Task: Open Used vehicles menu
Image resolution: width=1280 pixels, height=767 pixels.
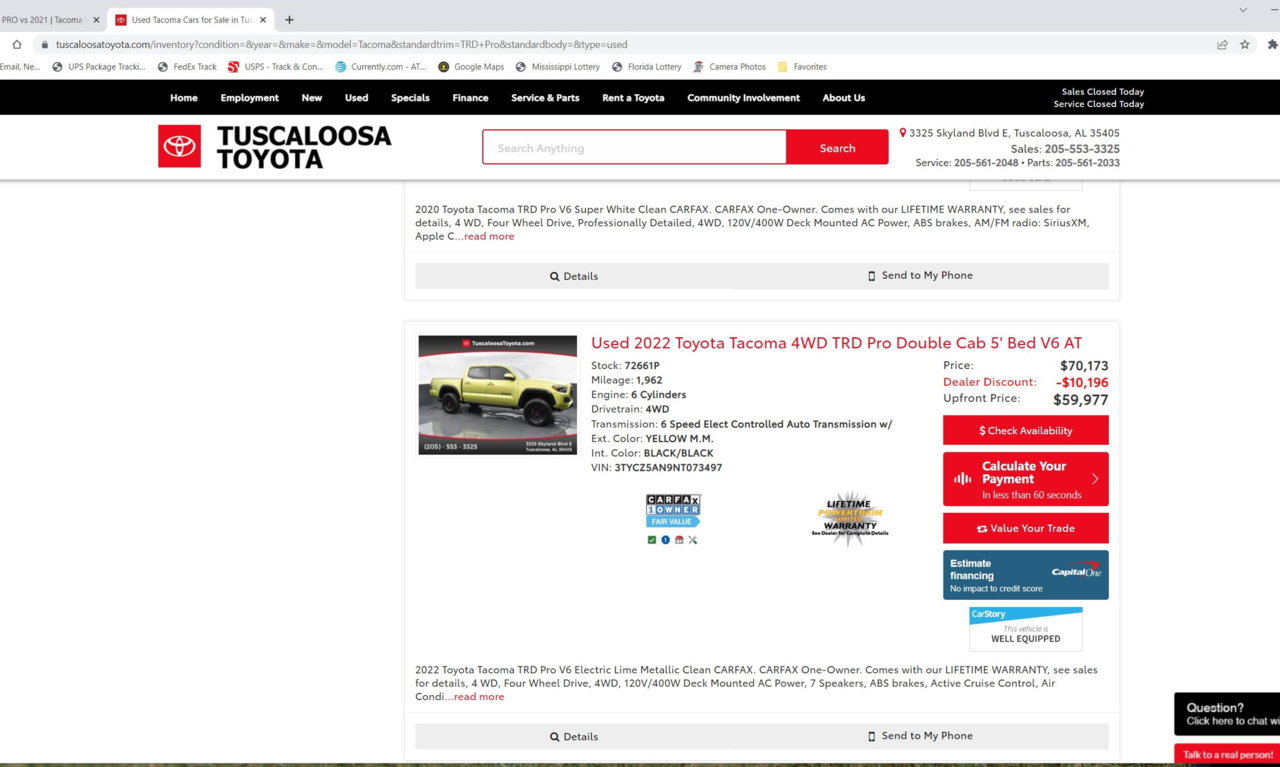Action: point(357,98)
